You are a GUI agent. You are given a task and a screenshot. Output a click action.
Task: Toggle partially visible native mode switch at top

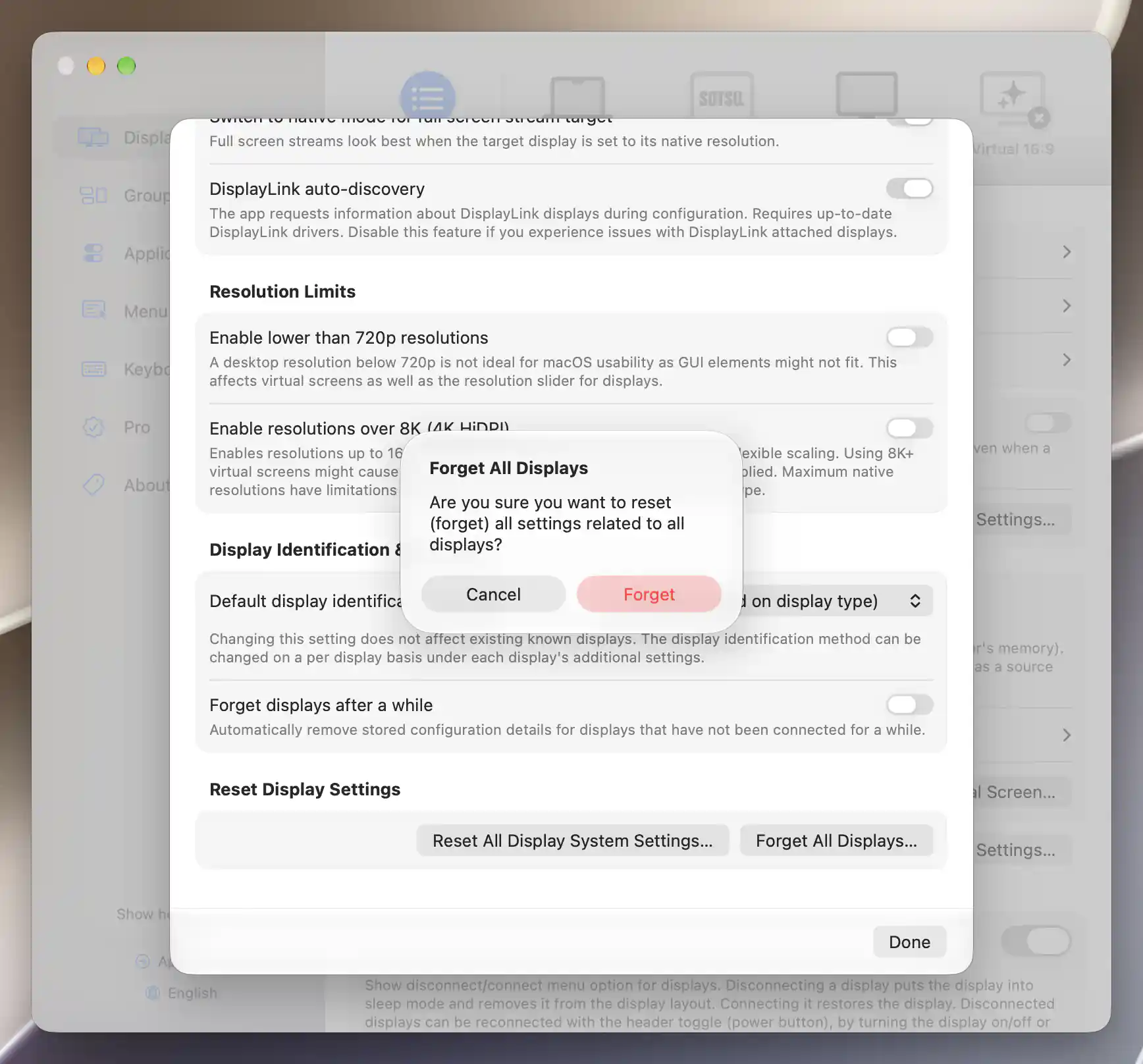point(909,121)
